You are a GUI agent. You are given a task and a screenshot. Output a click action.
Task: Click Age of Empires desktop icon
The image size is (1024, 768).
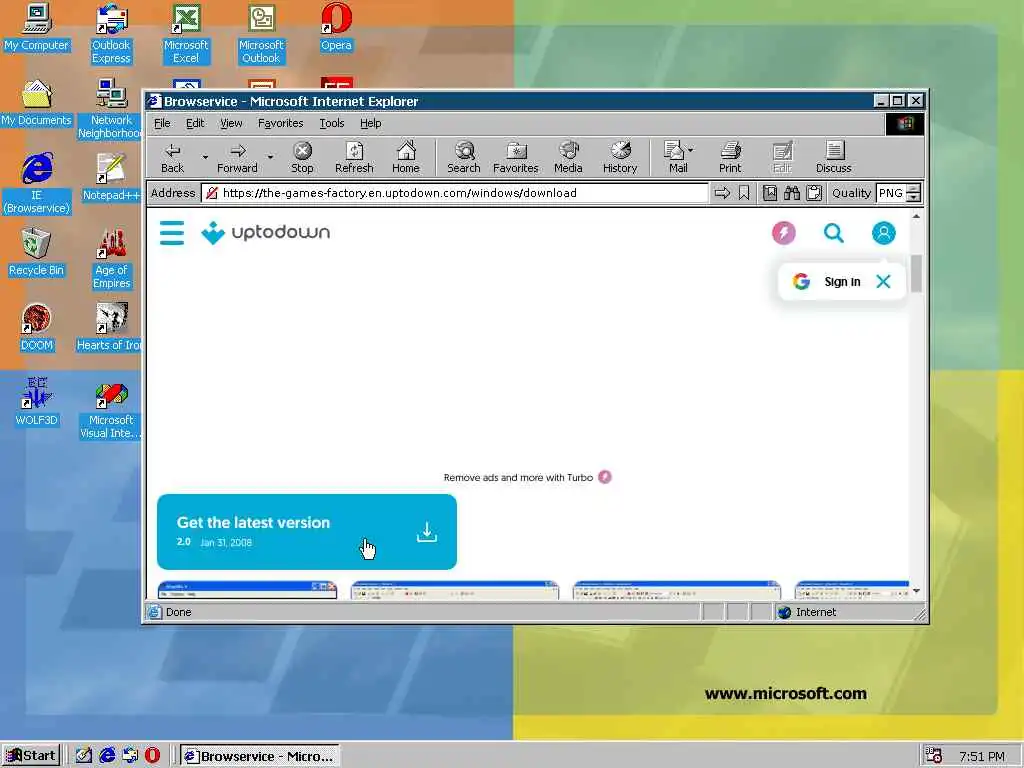tap(111, 259)
